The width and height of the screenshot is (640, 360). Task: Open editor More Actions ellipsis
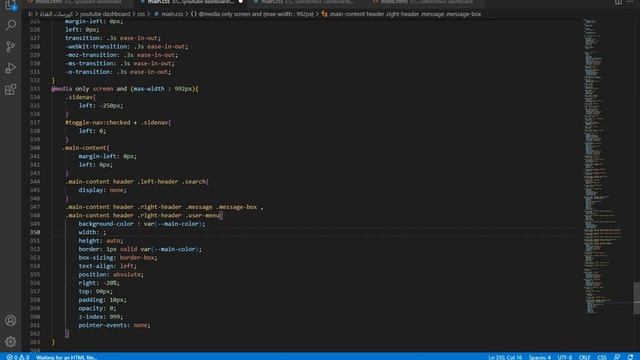[x=630, y=2]
